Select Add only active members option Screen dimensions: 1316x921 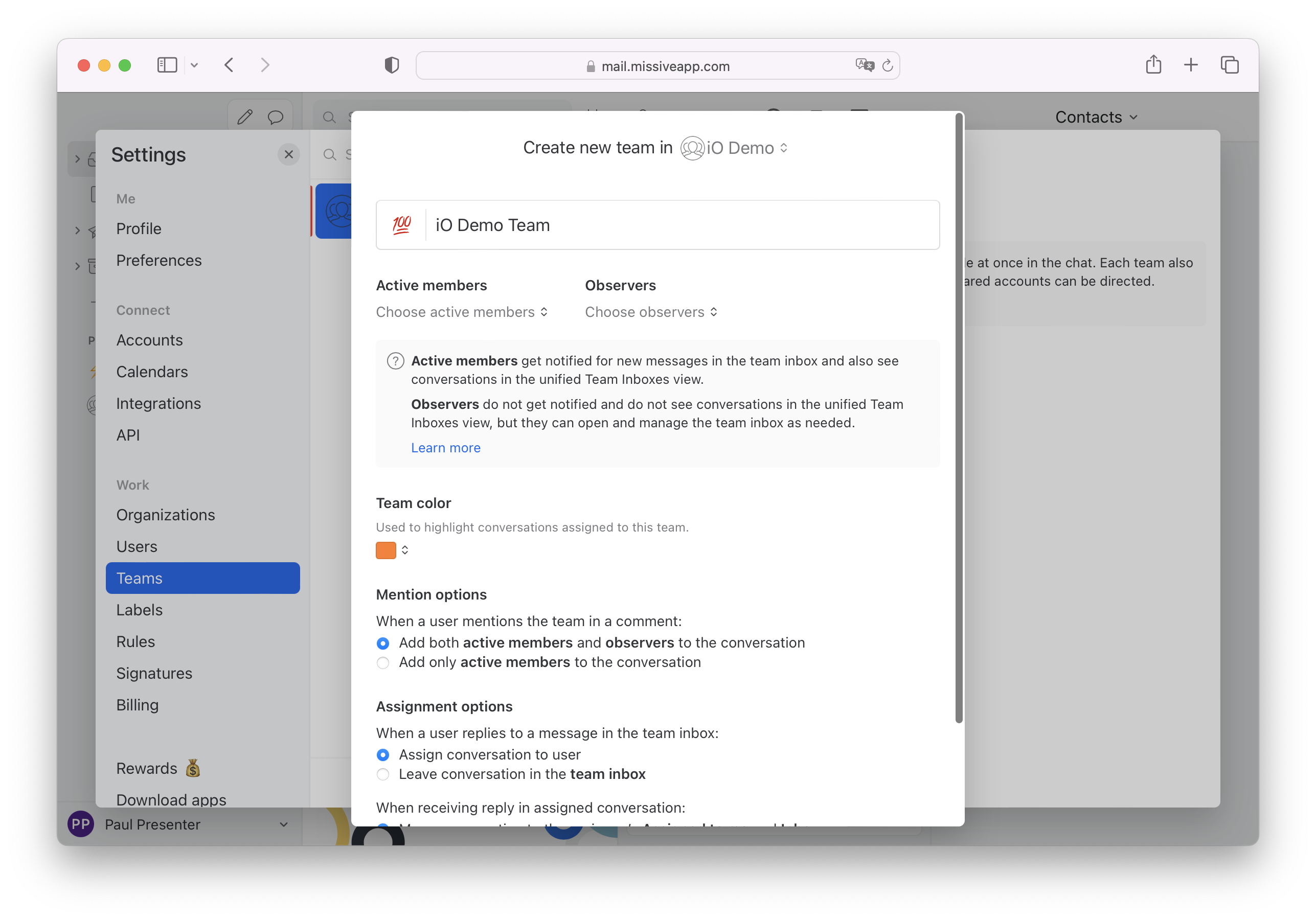point(383,662)
